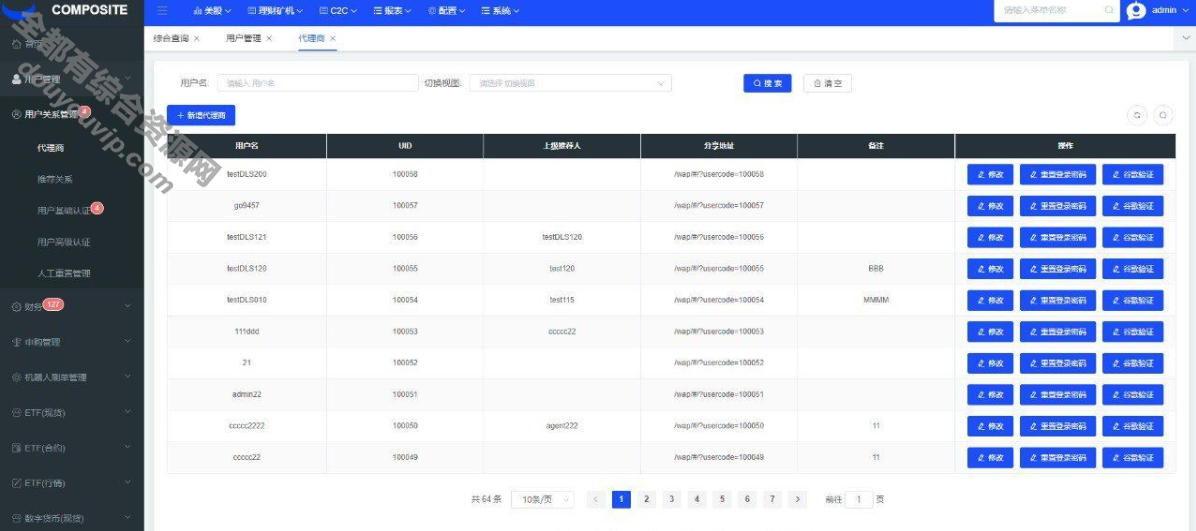Viewport: 1196px width, 531px height.
Task: Open 人工重置管理 in sidebar submenu
Action: pos(63,273)
